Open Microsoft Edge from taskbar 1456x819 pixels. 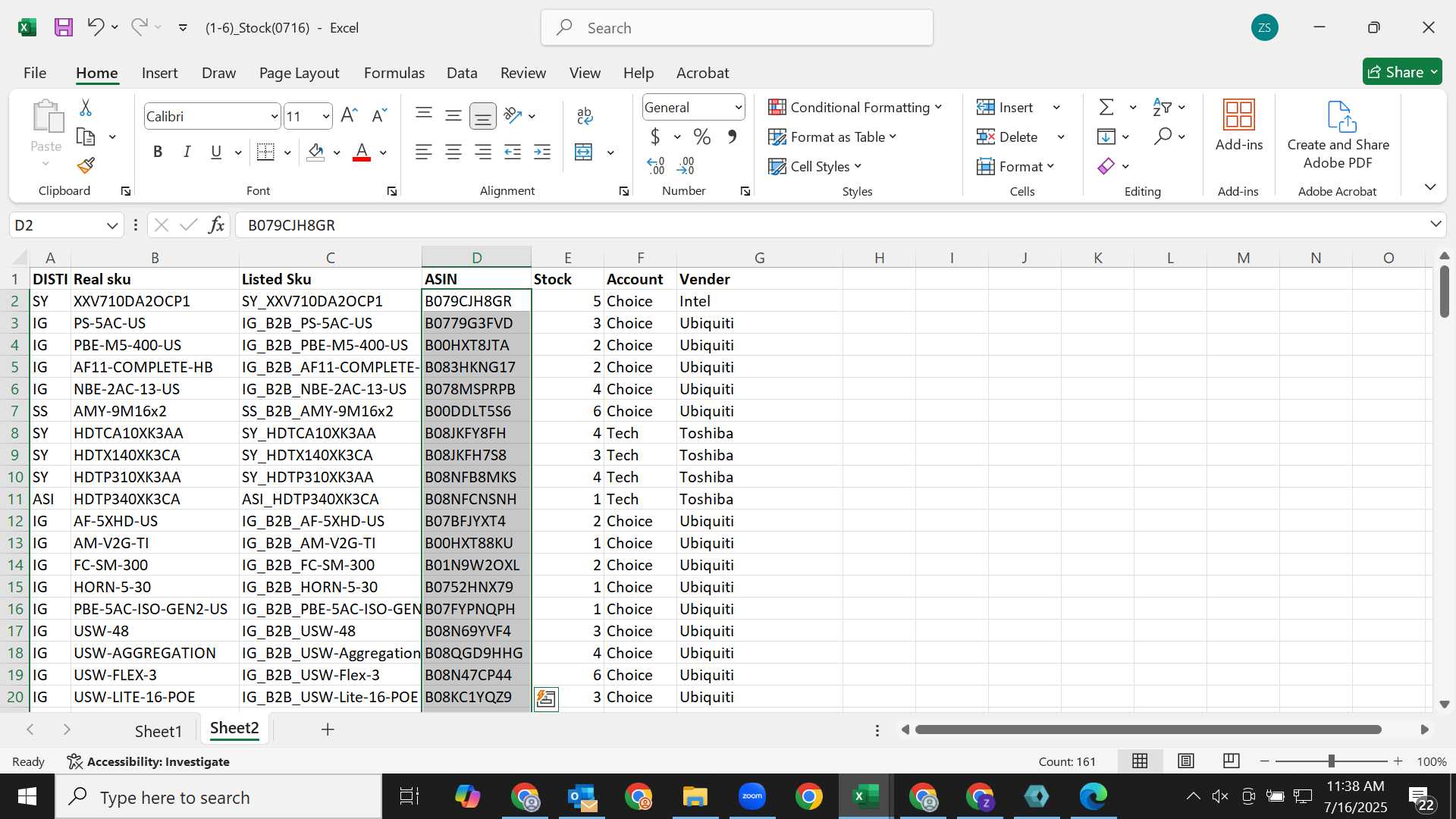(x=1094, y=796)
